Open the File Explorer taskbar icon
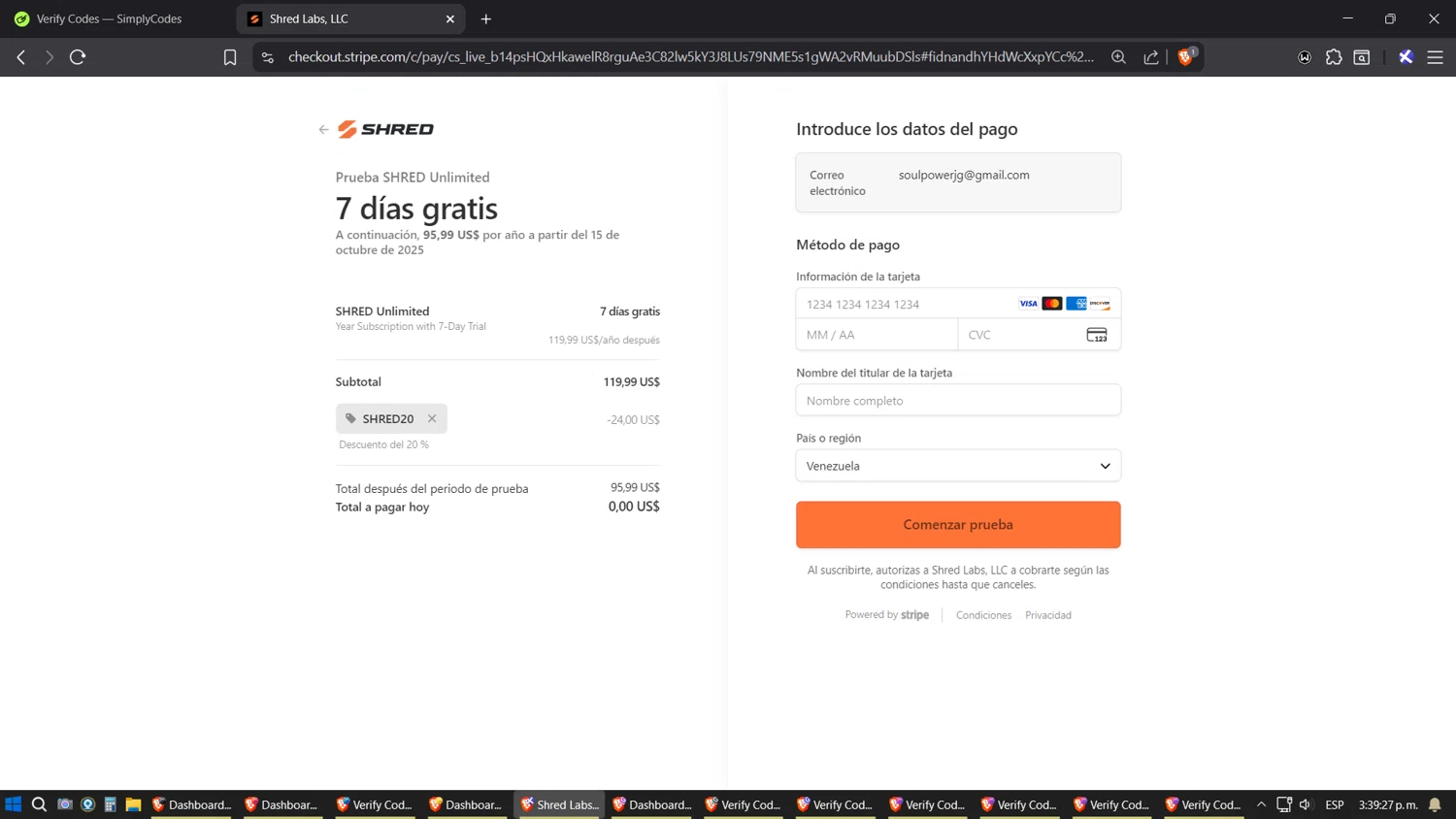Image resolution: width=1456 pixels, height=819 pixels. tap(134, 804)
